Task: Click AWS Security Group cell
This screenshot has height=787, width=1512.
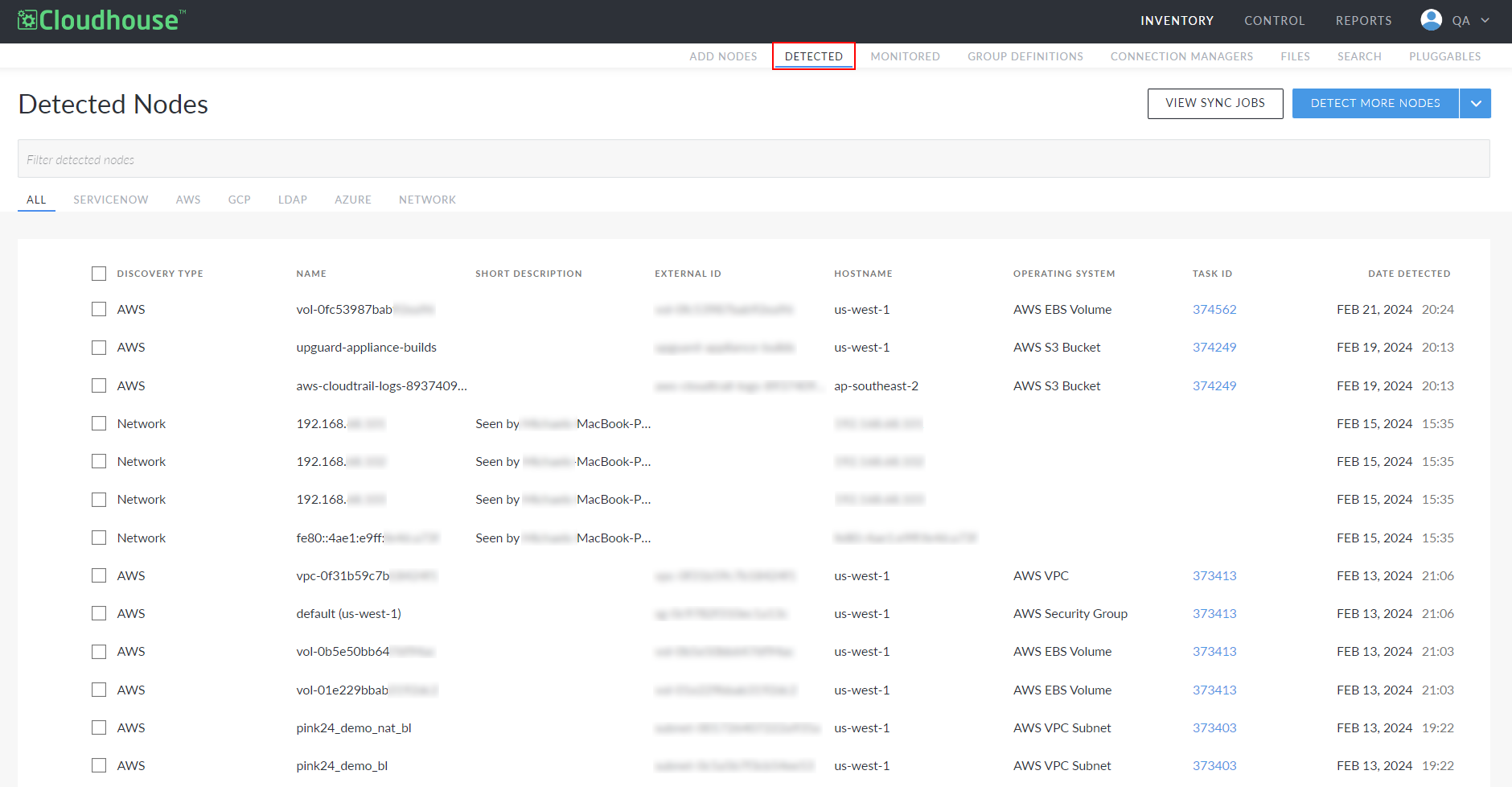Action: [x=1070, y=613]
